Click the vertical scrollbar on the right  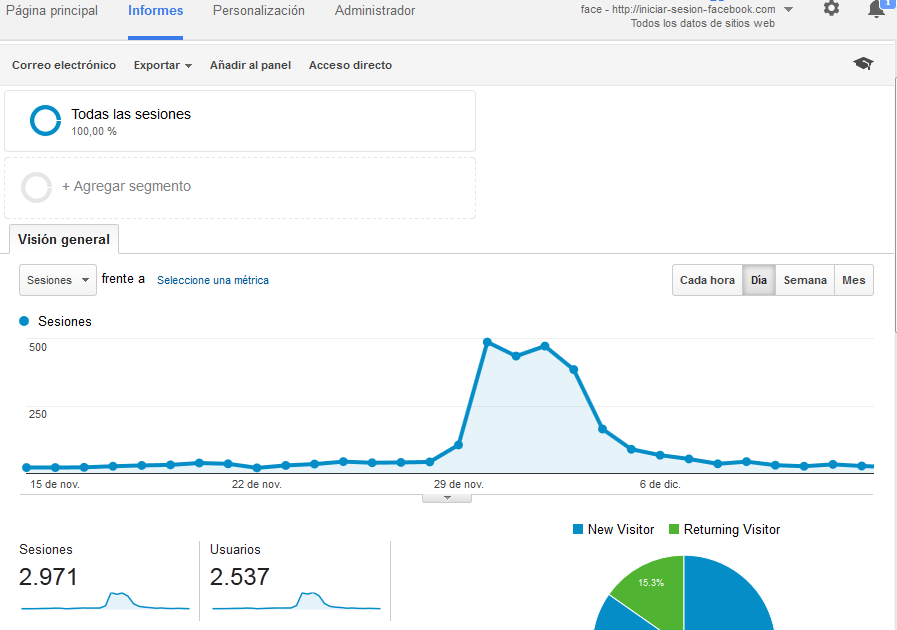[894, 203]
